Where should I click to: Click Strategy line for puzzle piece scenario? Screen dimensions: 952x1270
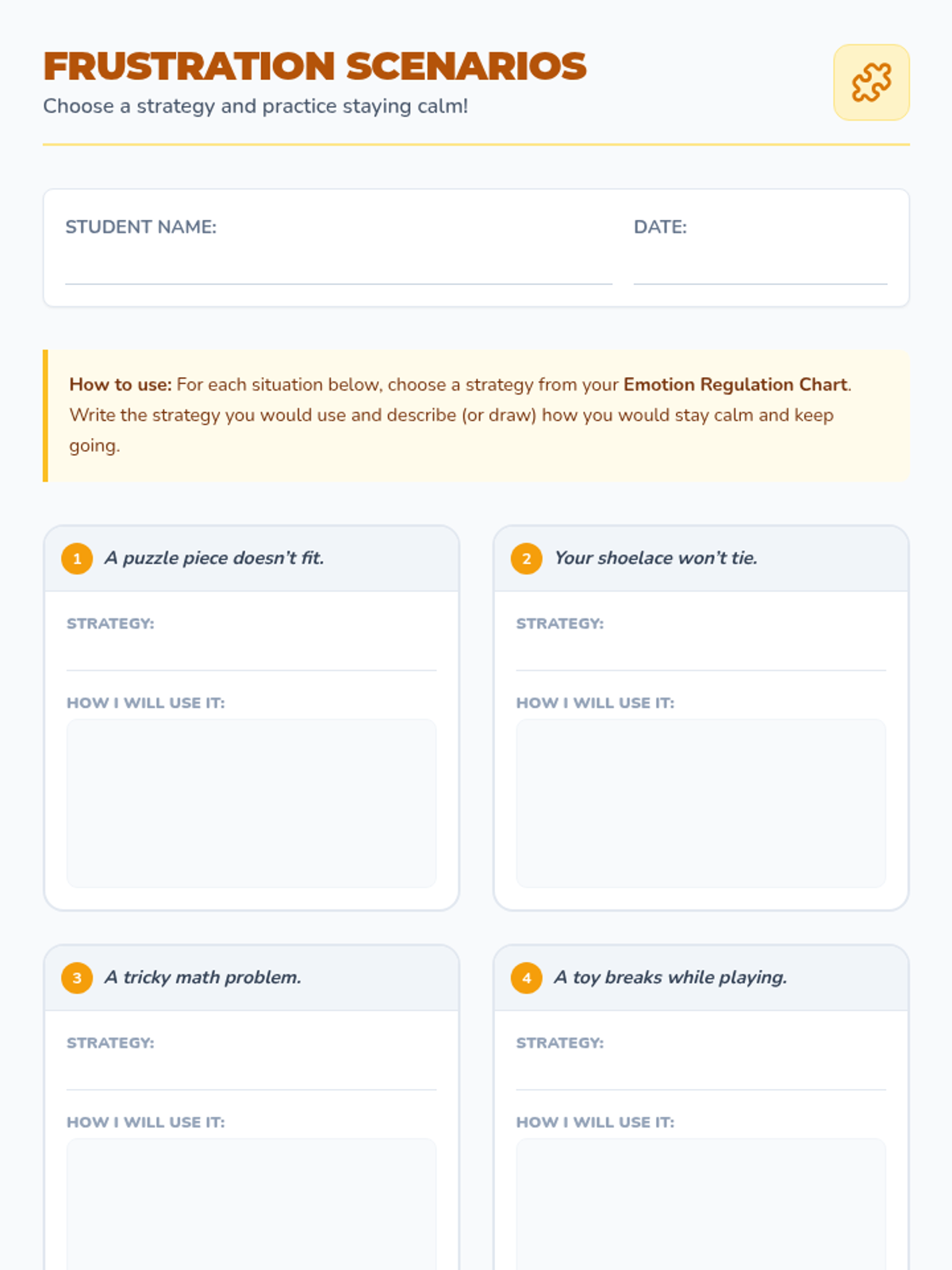(251, 656)
